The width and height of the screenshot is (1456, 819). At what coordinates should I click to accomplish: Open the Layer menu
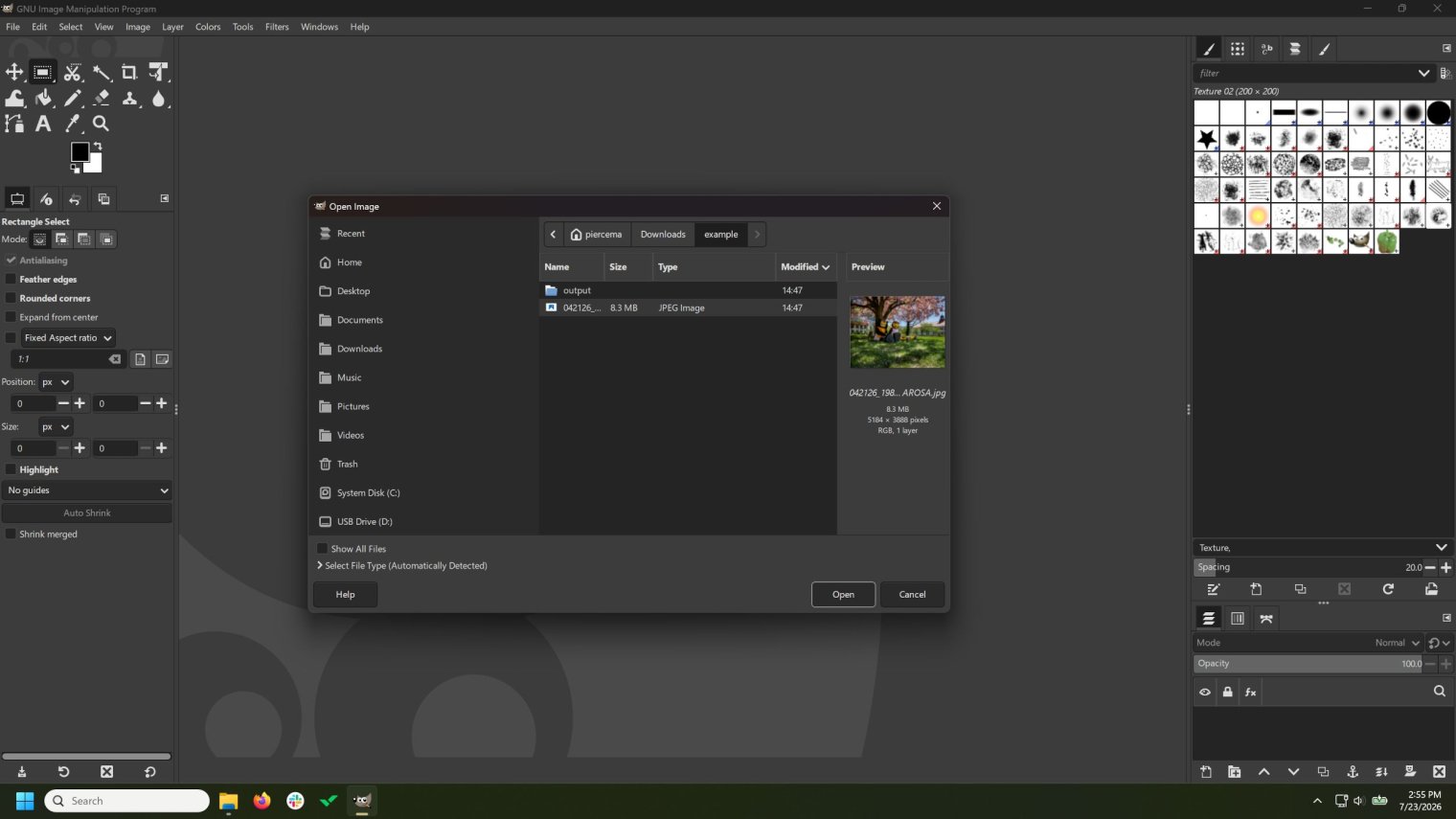pyautogui.click(x=172, y=27)
